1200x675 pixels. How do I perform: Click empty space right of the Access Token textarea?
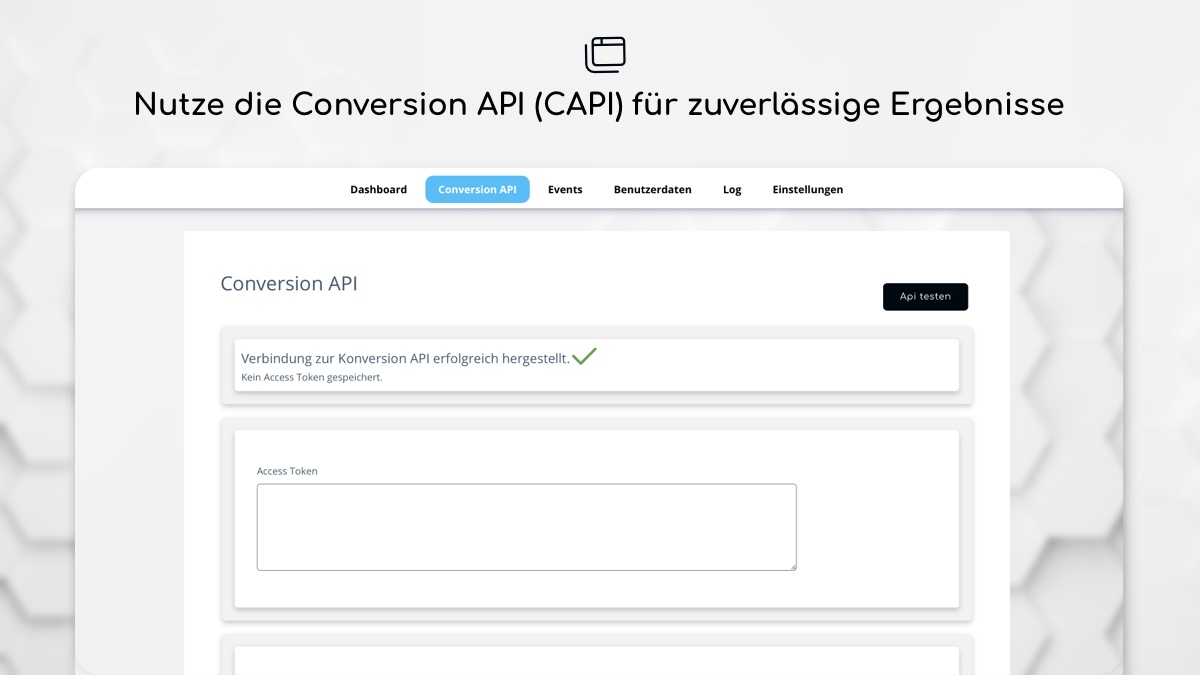(875, 527)
